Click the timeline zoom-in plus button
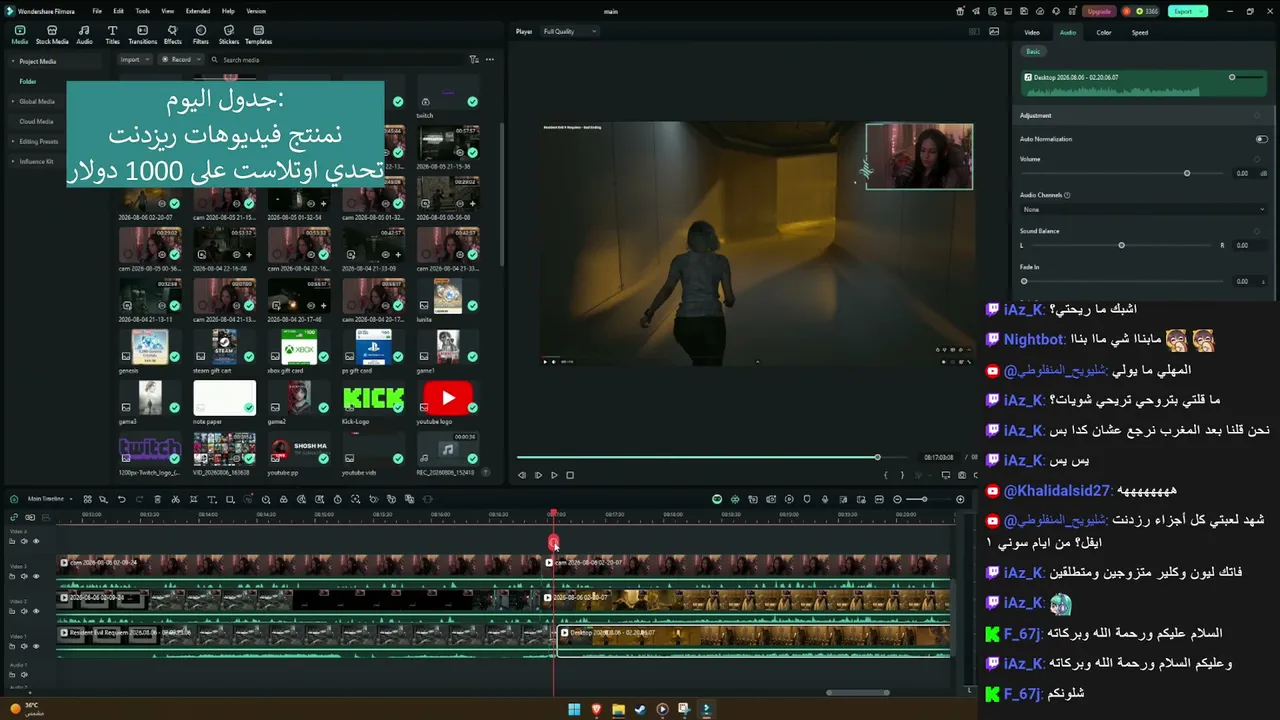 coord(960,499)
